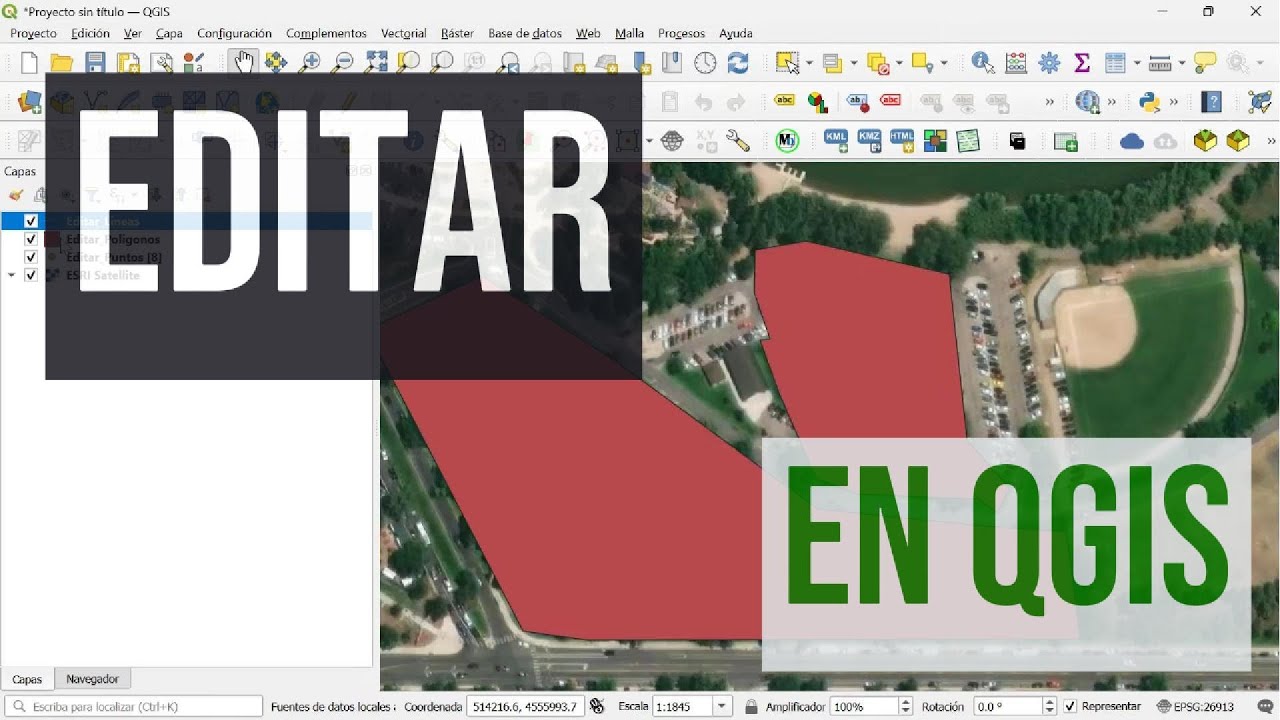
Task: Click the yellow abc Layer Labeling icon
Action: coord(785,101)
